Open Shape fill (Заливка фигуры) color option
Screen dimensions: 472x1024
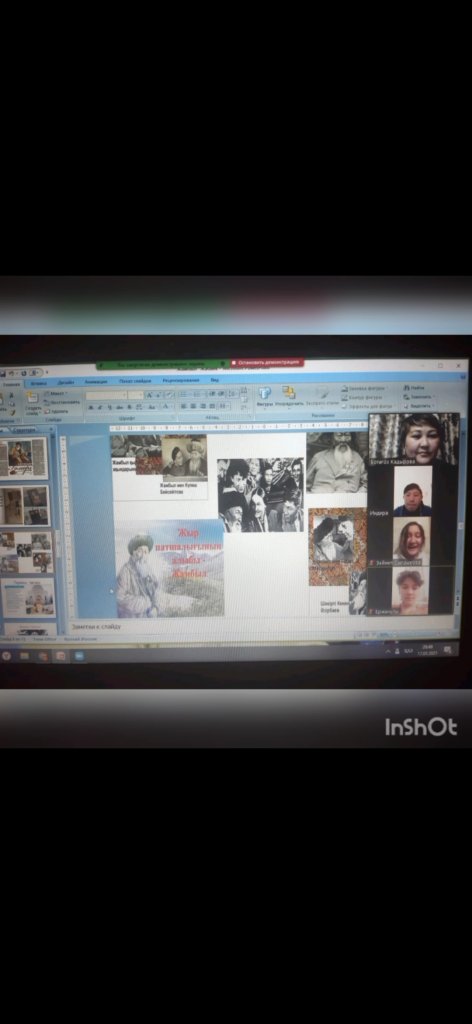363,388
